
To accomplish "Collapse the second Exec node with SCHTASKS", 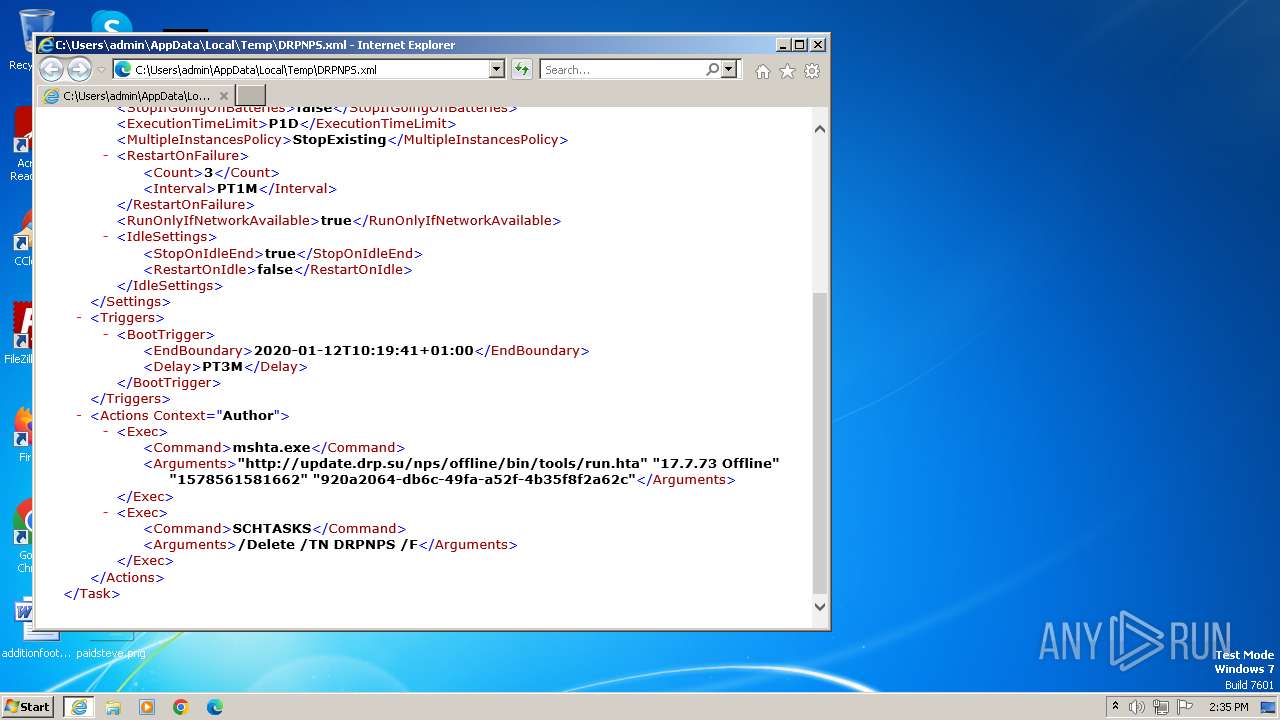I will click(x=107, y=513).
